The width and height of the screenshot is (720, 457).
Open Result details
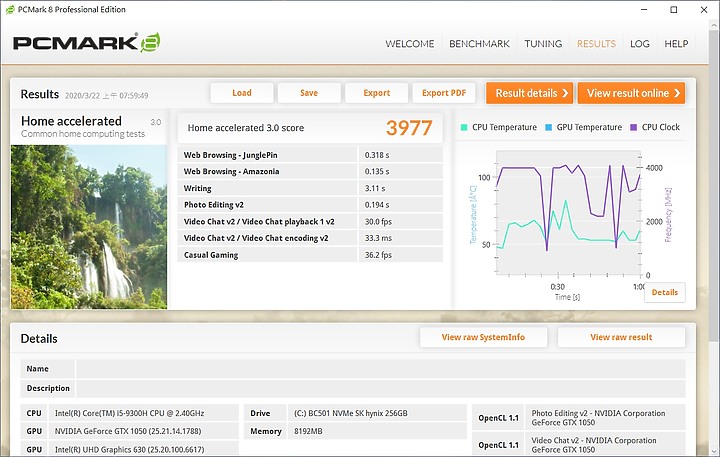point(529,93)
